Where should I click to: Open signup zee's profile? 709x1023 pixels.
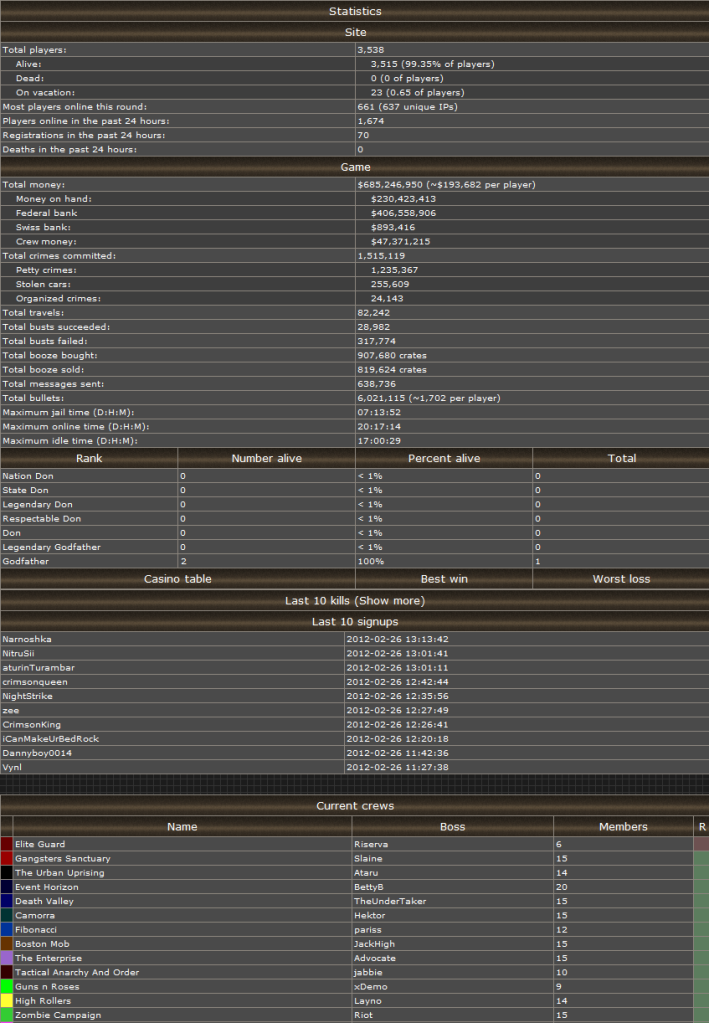point(10,710)
